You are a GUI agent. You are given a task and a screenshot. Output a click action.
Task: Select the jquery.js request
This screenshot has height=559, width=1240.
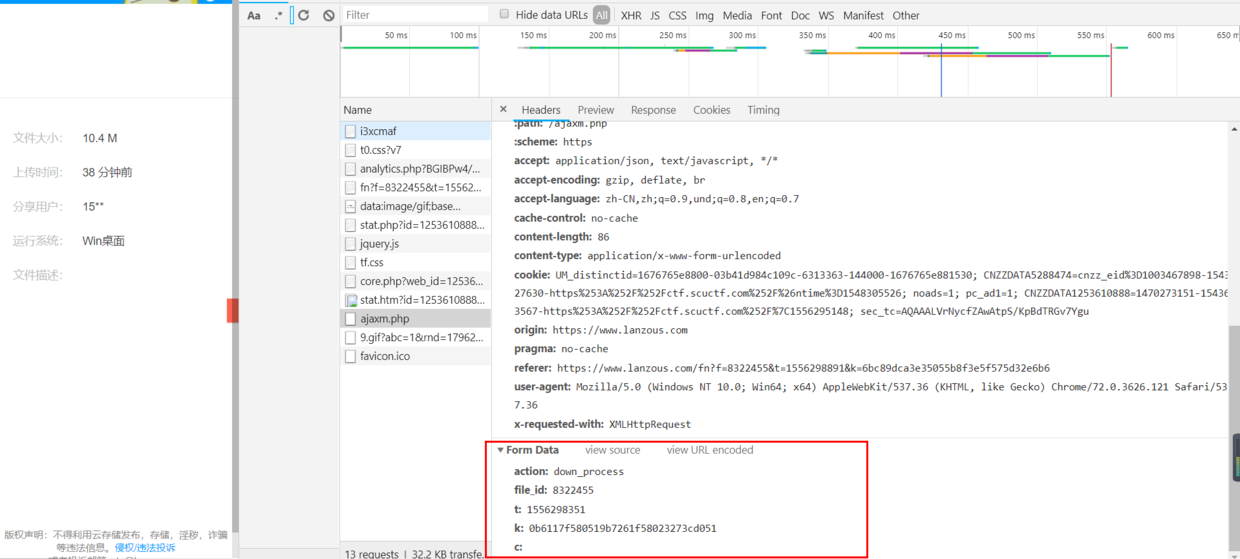pyautogui.click(x=415, y=244)
